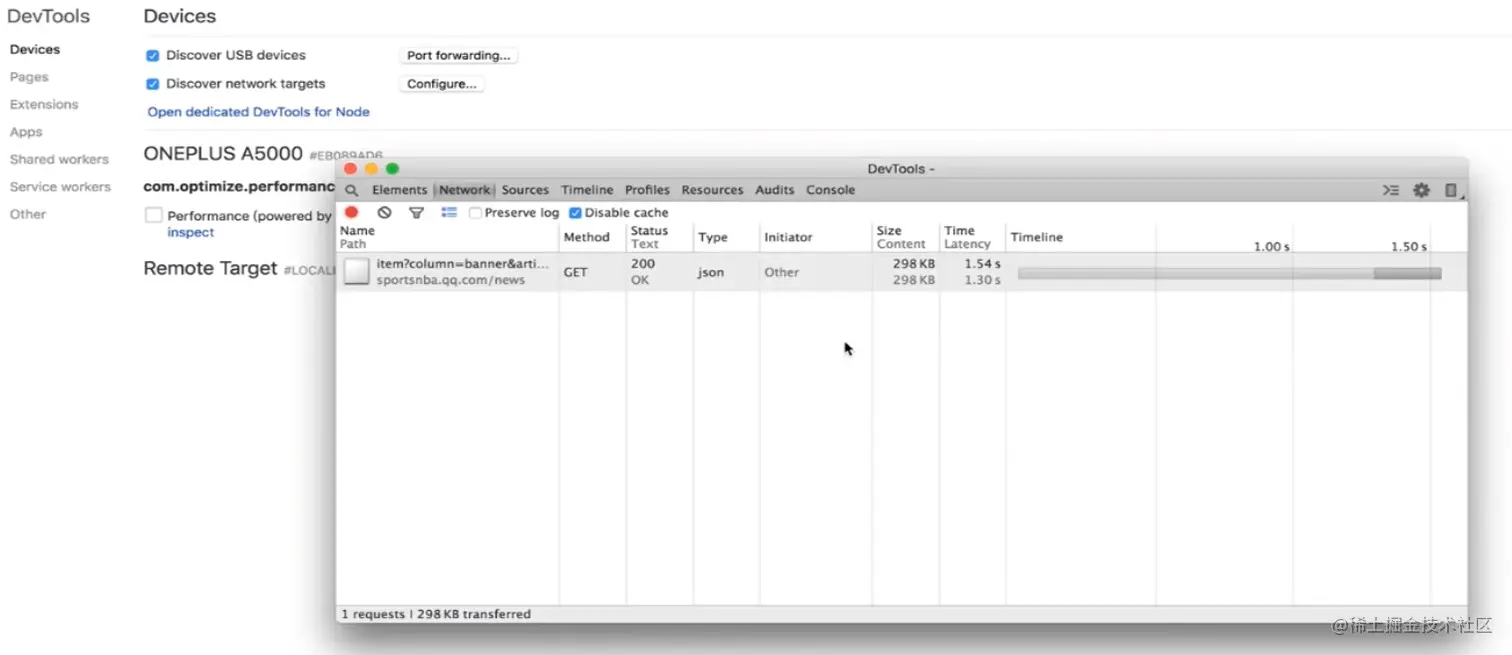The width and height of the screenshot is (1512, 655).
Task: Sort by the Initiator column header
Action: click(816, 237)
